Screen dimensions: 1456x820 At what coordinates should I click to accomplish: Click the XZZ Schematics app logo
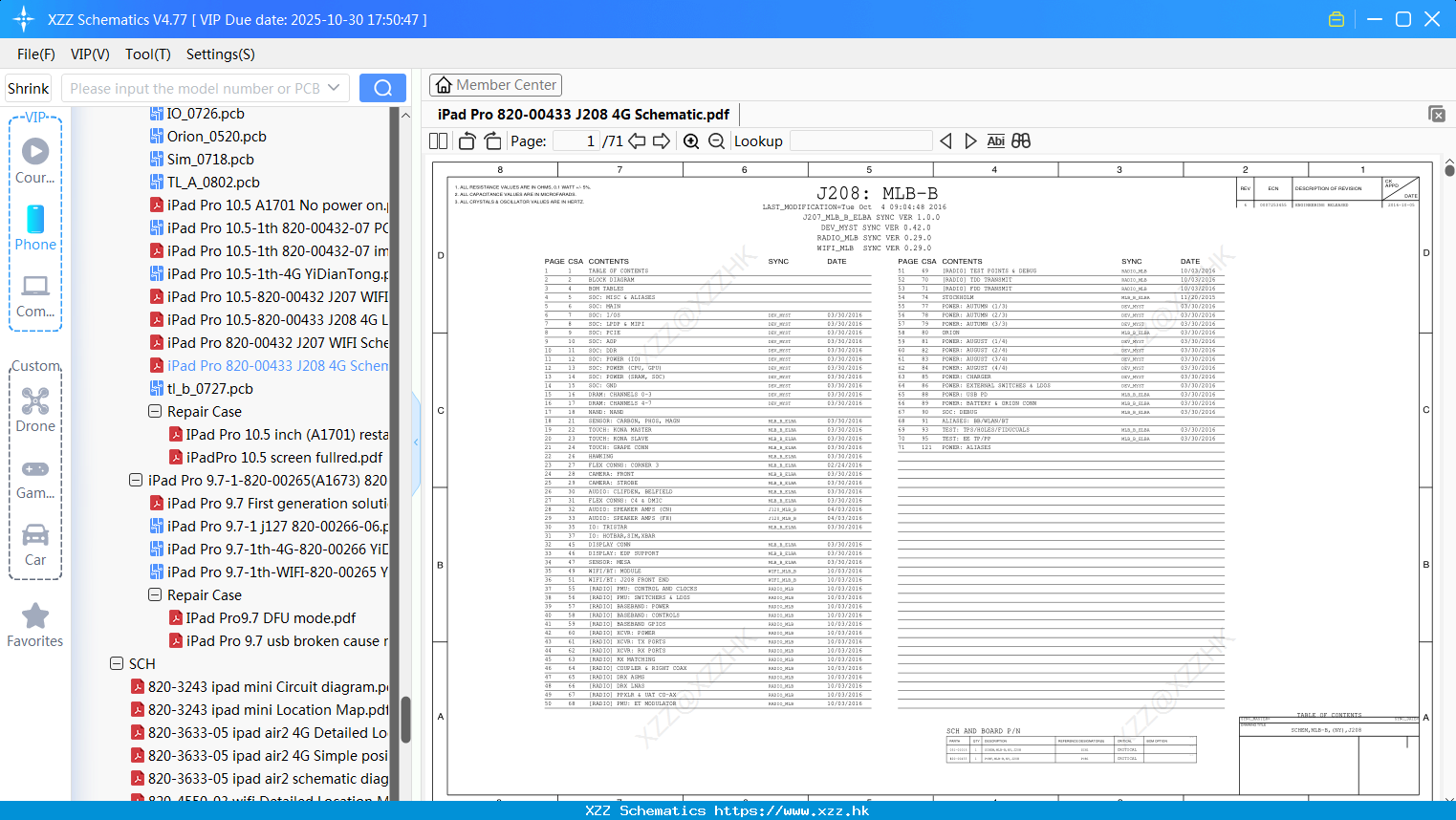(24, 19)
